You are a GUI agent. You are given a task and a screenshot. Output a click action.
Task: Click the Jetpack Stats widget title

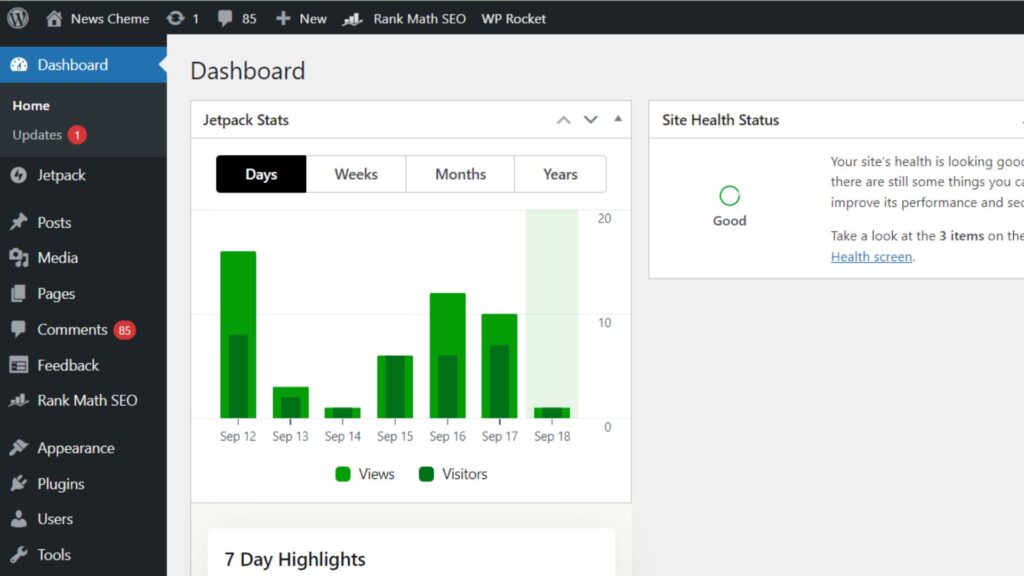coord(246,120)
